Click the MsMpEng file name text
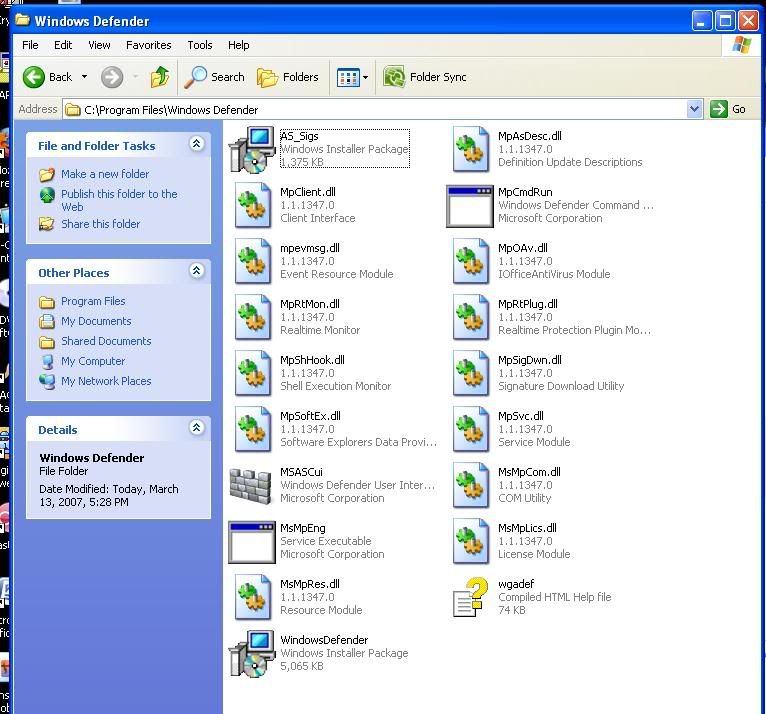Screen dimensions: 766x714 pos(302,528)
